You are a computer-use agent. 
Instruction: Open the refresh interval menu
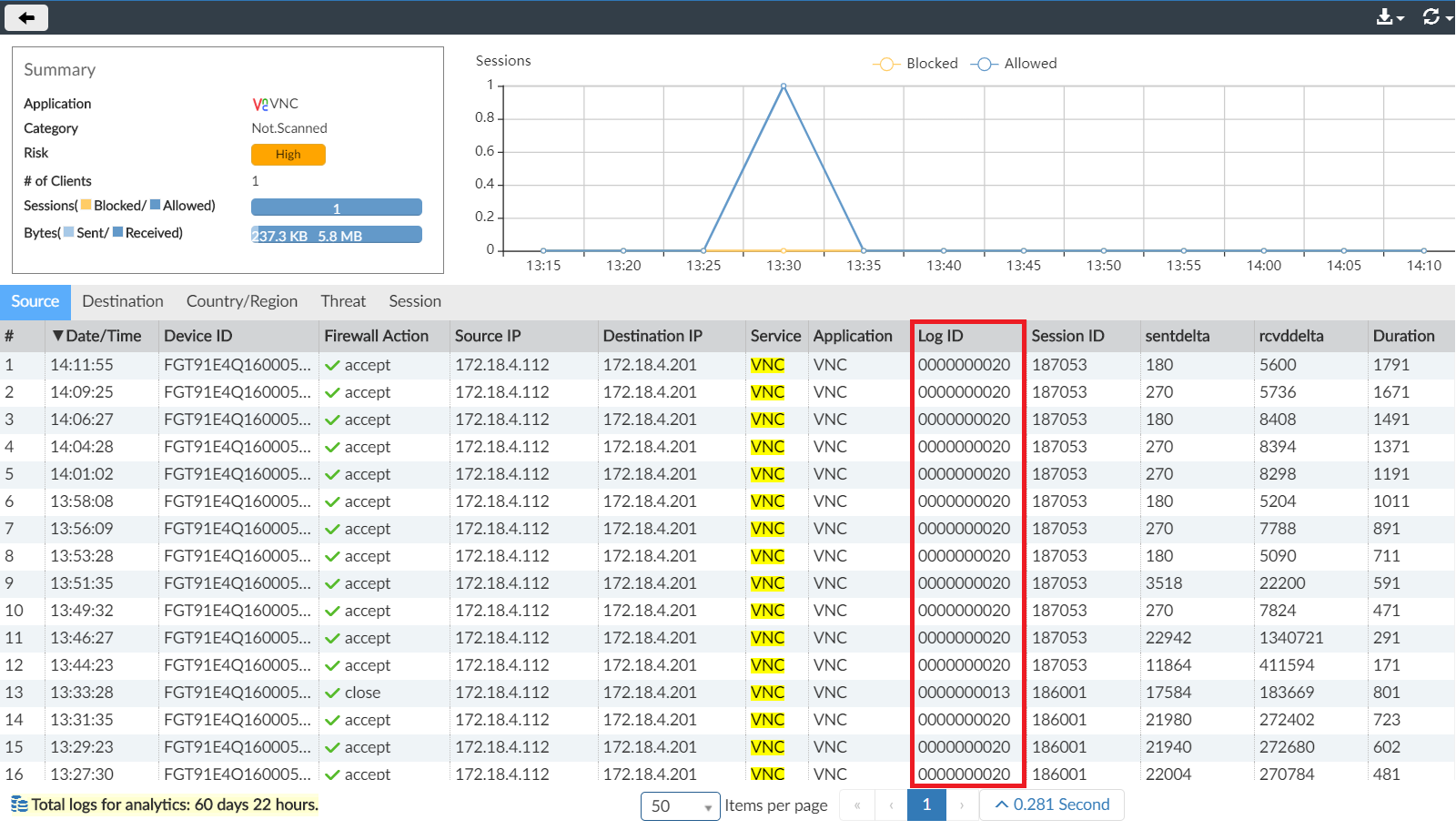[1436, 17]
